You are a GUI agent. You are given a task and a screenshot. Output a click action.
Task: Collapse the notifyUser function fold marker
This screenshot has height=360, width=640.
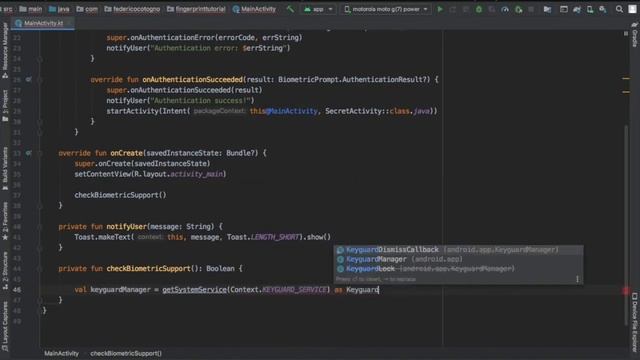tap(40, 227)
